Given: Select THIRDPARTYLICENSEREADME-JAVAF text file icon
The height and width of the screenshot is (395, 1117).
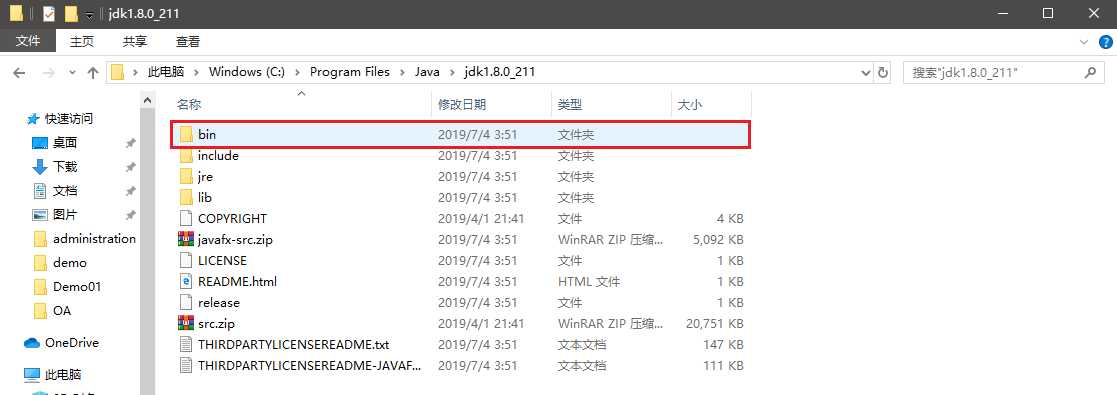Looking at the screenshot, I should coord(186,366).
